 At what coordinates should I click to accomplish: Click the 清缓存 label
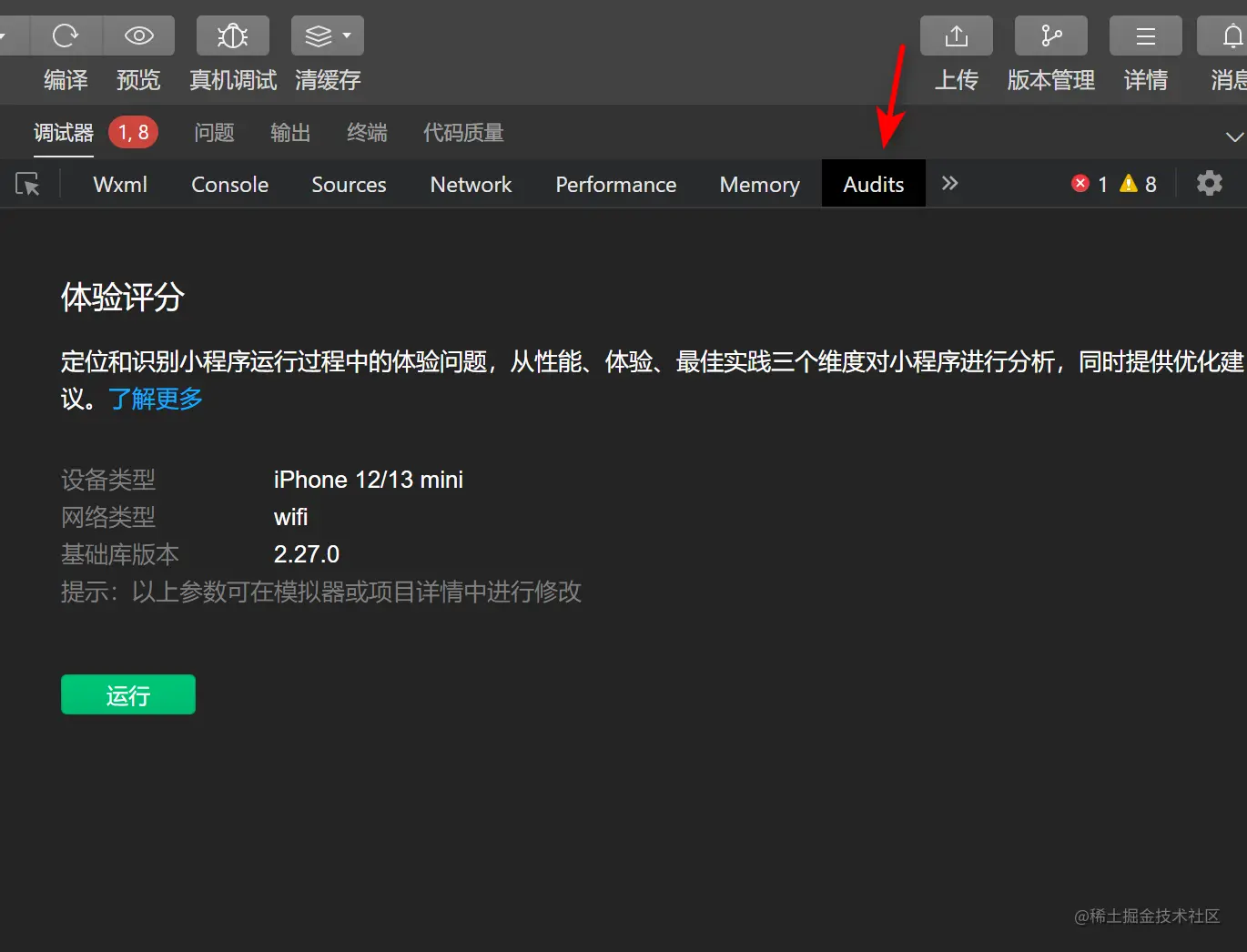(x=328, y=80)
